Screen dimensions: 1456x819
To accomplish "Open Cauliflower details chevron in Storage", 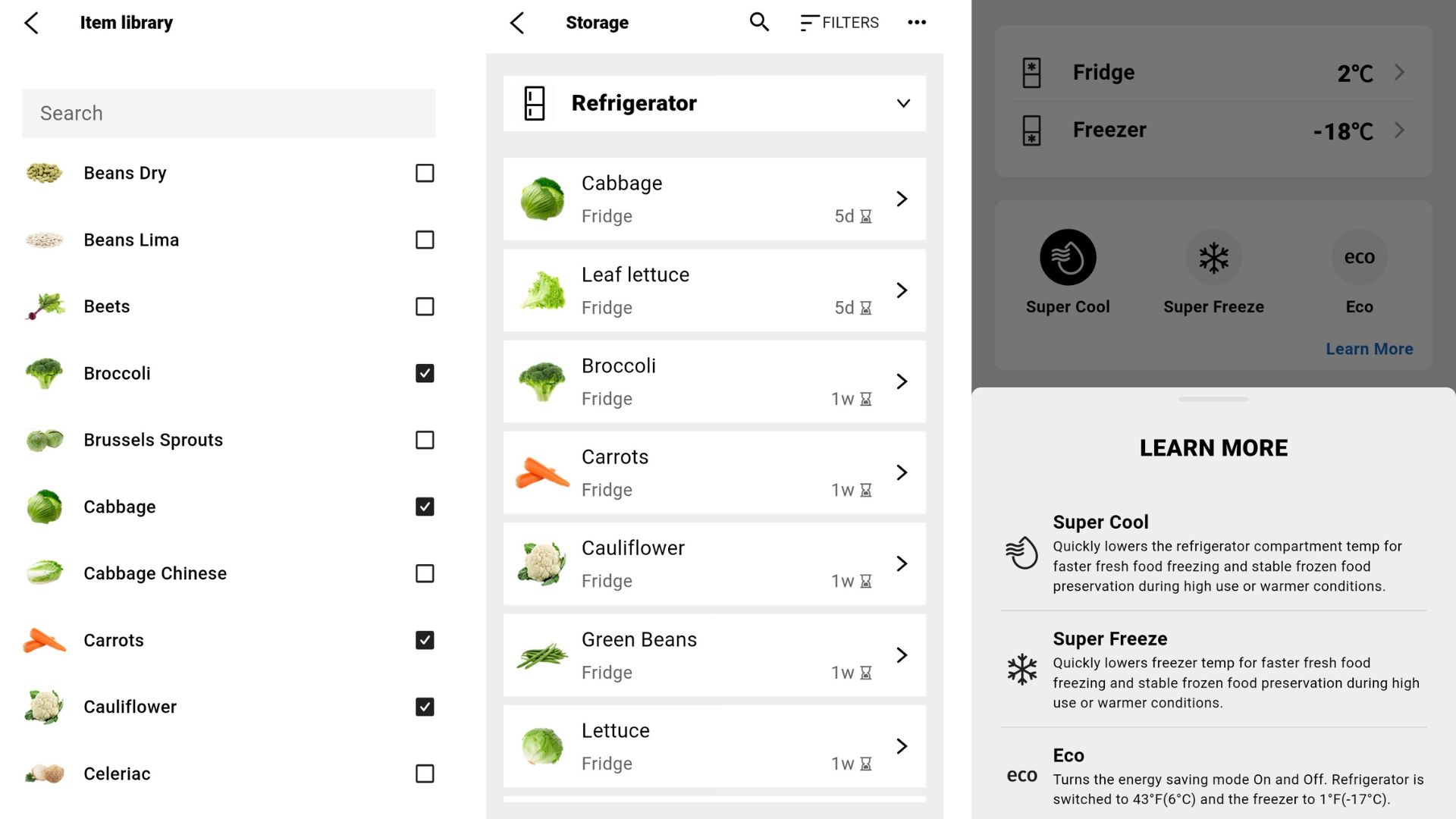I will point(902,563).
